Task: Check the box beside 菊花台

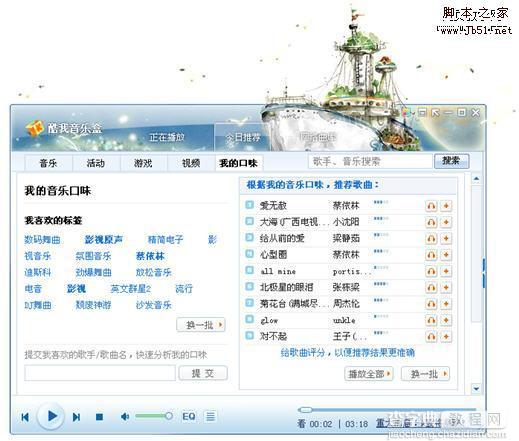Action: point(249,303)
